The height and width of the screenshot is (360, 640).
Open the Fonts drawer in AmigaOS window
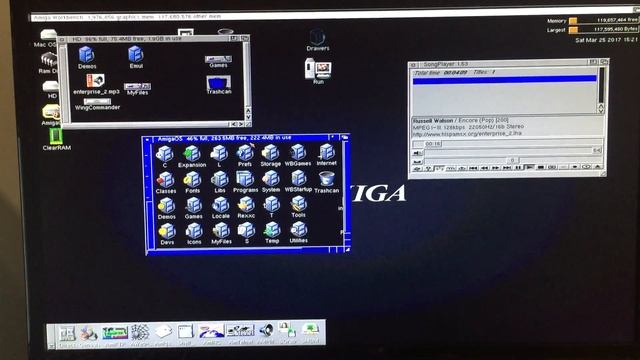pos(192,182)
